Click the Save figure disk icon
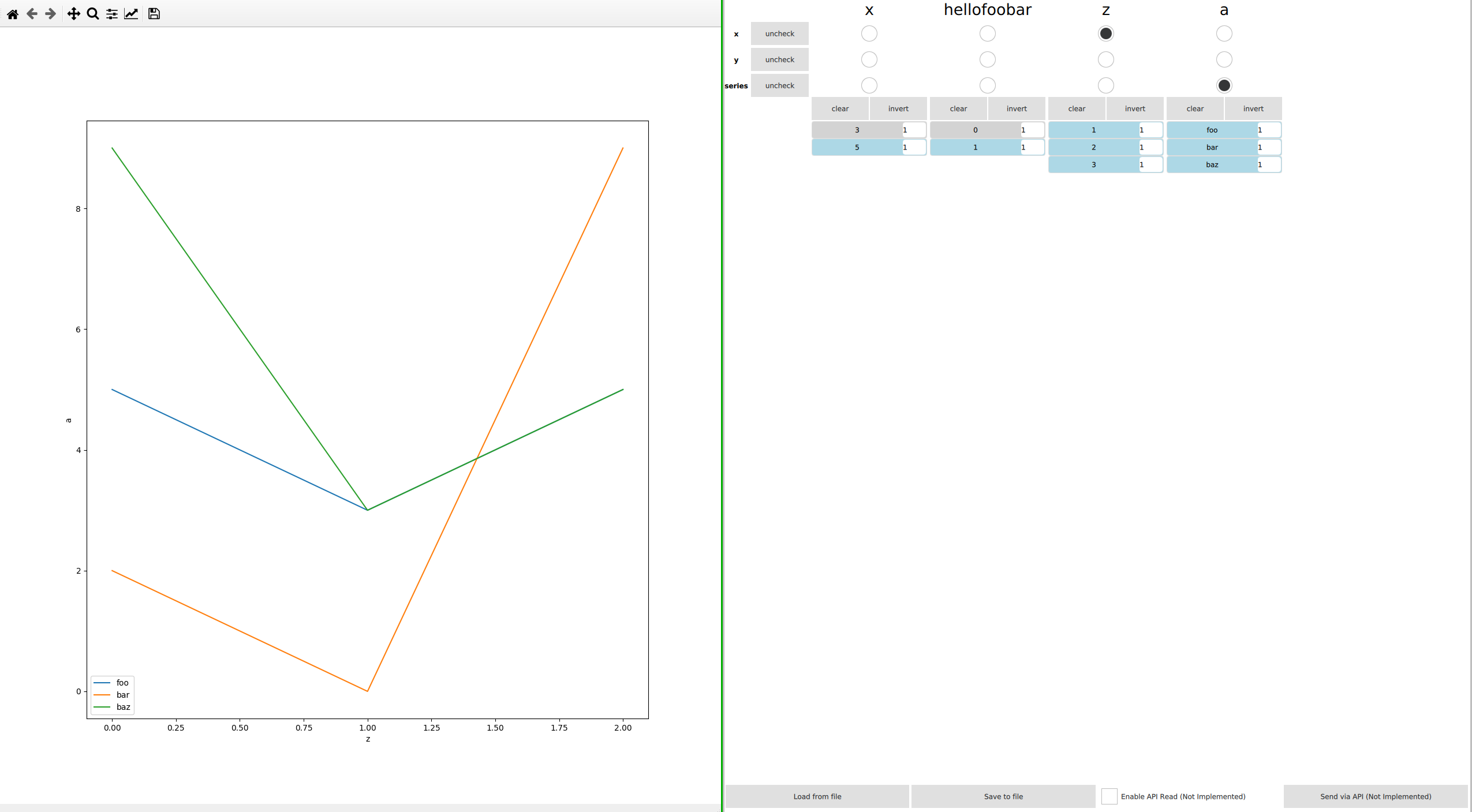Screen dimensions: 1472x812 click(154, 14)
